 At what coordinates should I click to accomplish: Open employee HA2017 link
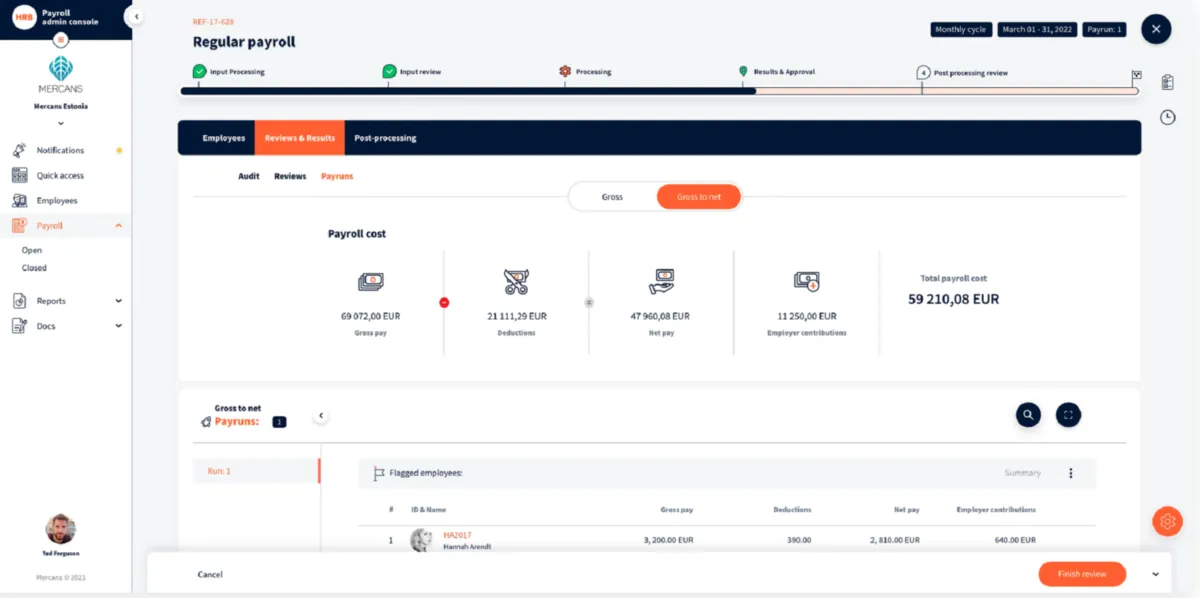457,535
